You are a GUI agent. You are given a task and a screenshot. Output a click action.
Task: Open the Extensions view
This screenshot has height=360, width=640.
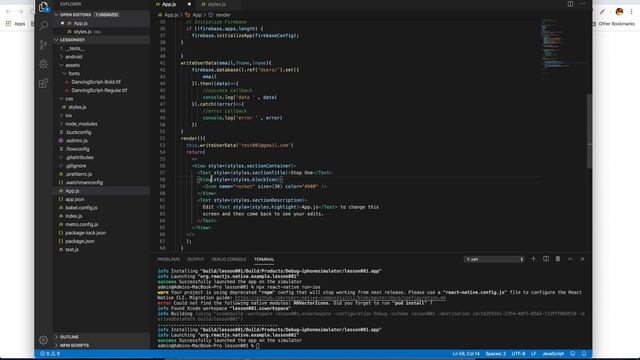point(44,83)
